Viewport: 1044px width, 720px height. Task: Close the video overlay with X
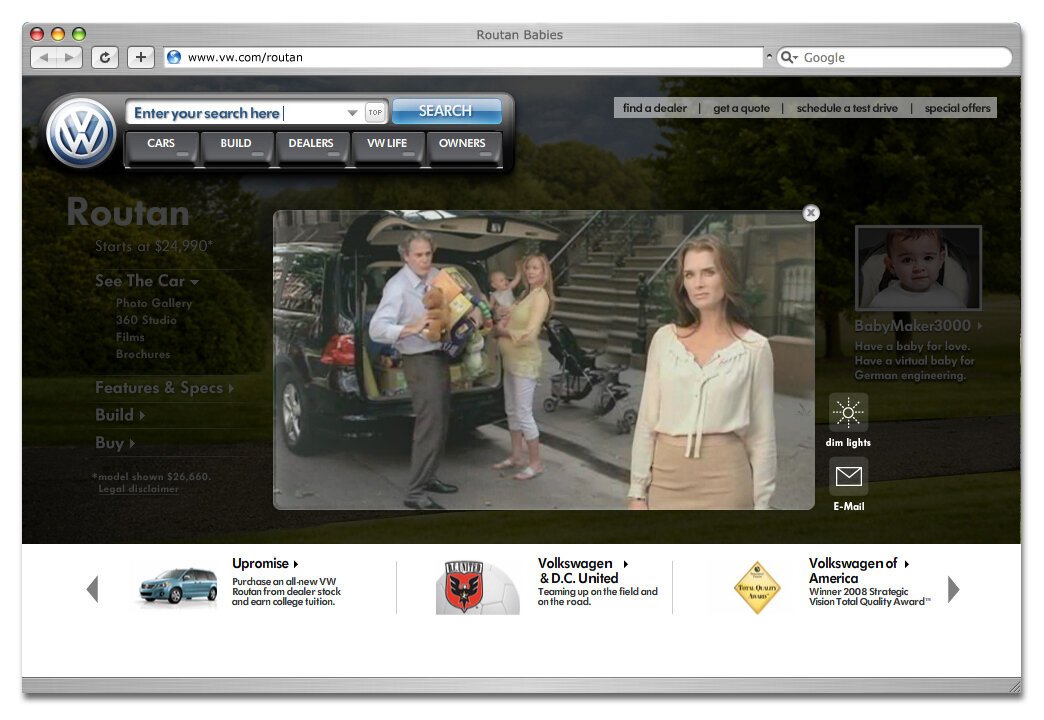click(810, 212)
